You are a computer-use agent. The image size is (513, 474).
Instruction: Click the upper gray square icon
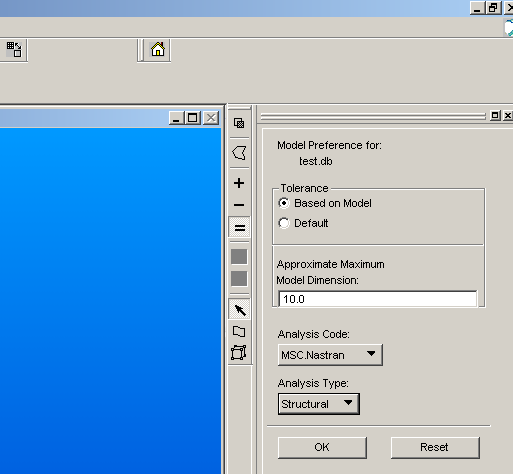click(x=239, y=257)
